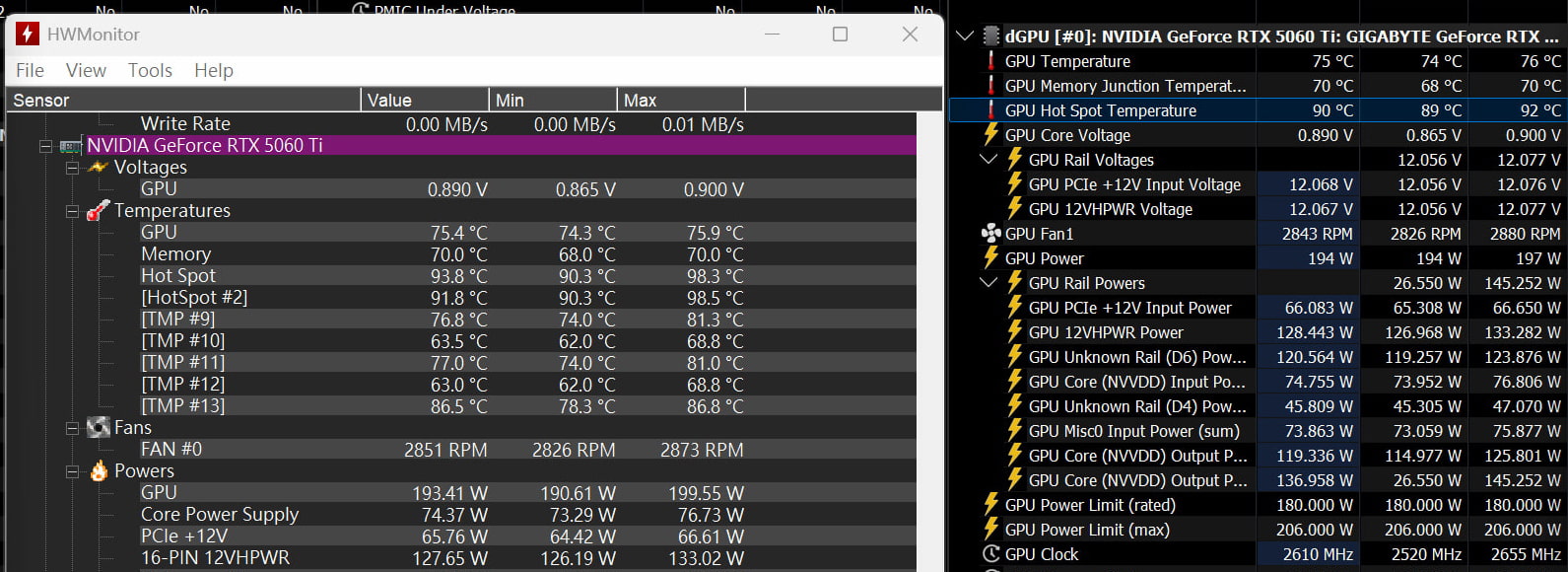Click the GPU Power lightning icon
The height and width of the screenshot is (572, 1568).
(991, 258)
